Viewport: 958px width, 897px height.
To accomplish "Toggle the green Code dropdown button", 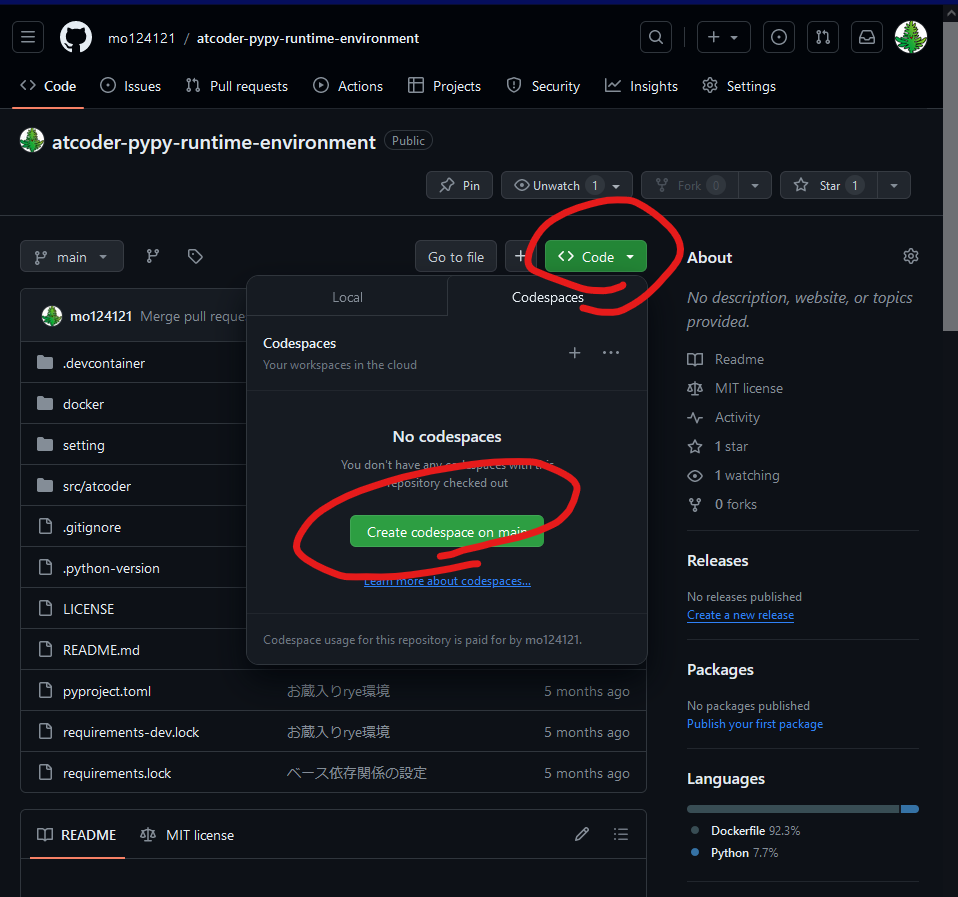I will pyautogui.click(x=596, y=257).
